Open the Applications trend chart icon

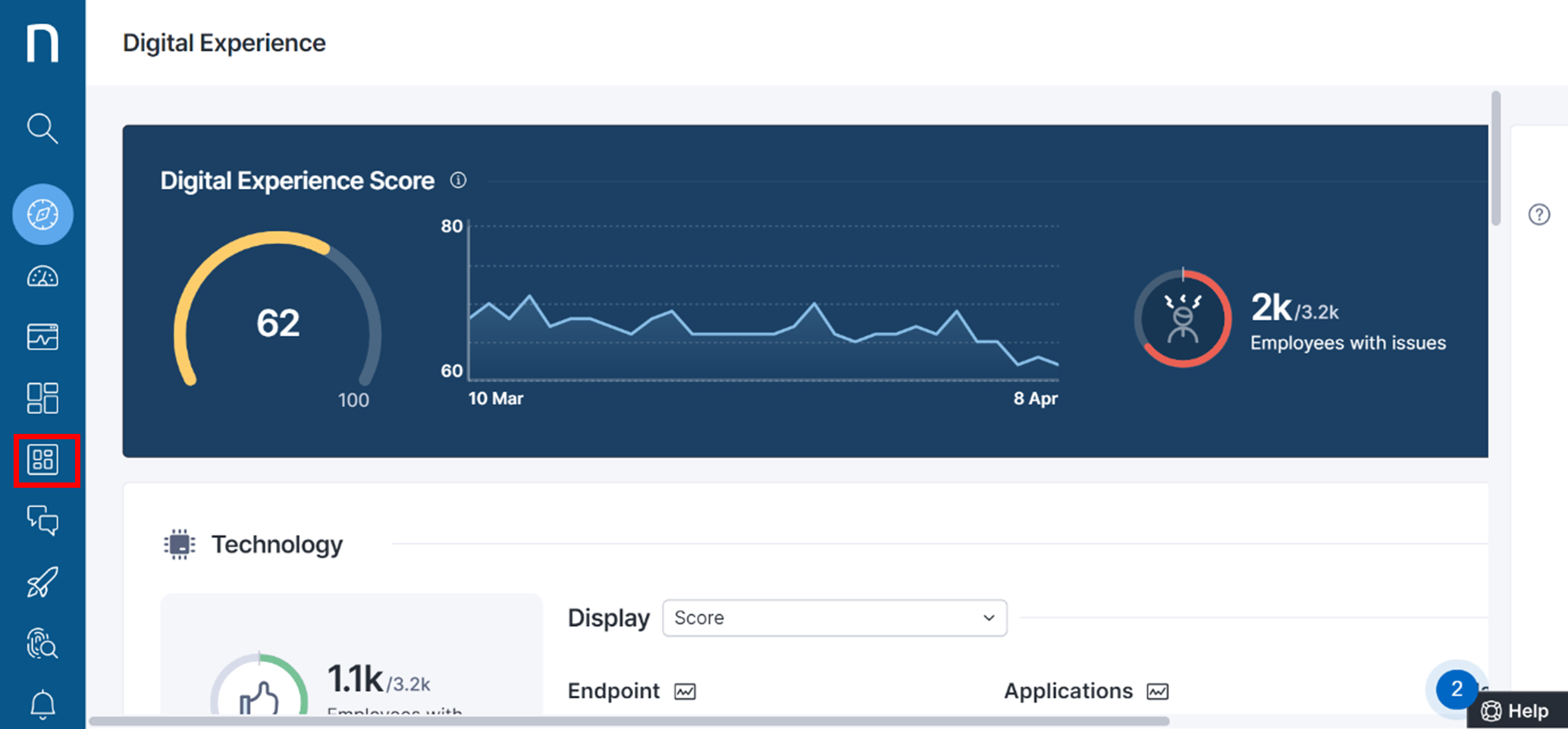[1157, 692]
